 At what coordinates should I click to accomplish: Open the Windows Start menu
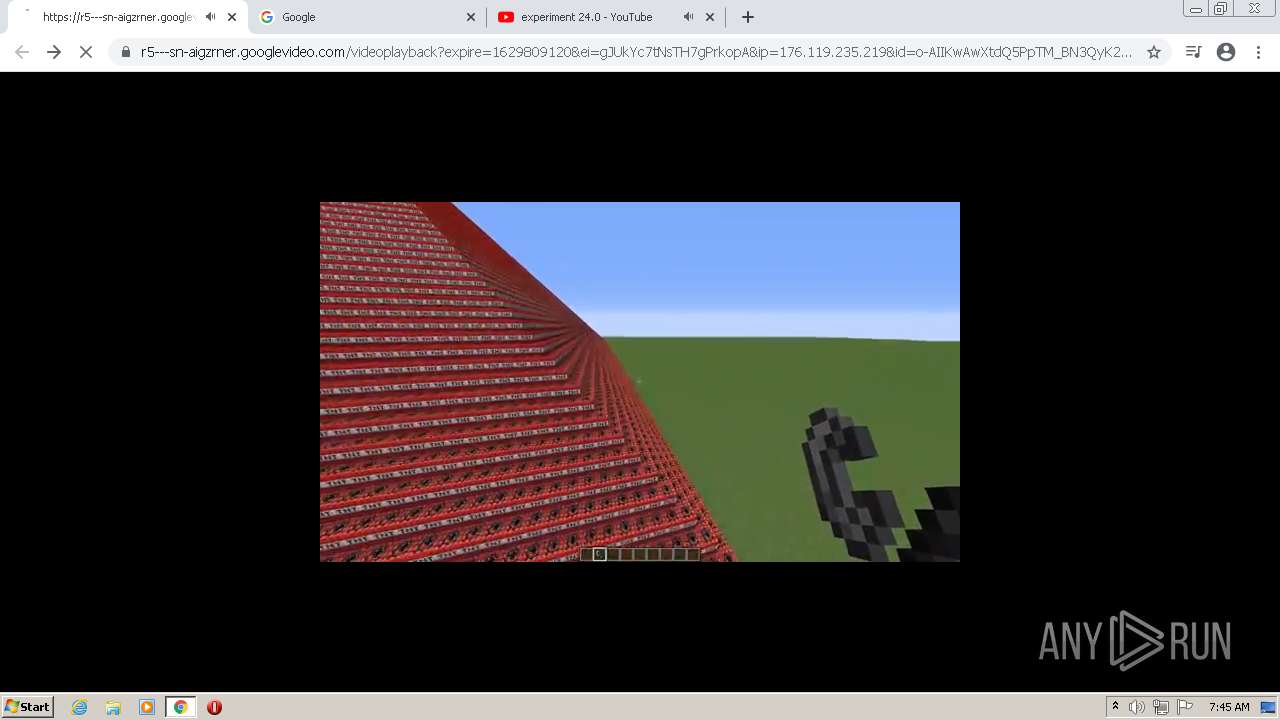pyautogui.click(x=27, y=707)
